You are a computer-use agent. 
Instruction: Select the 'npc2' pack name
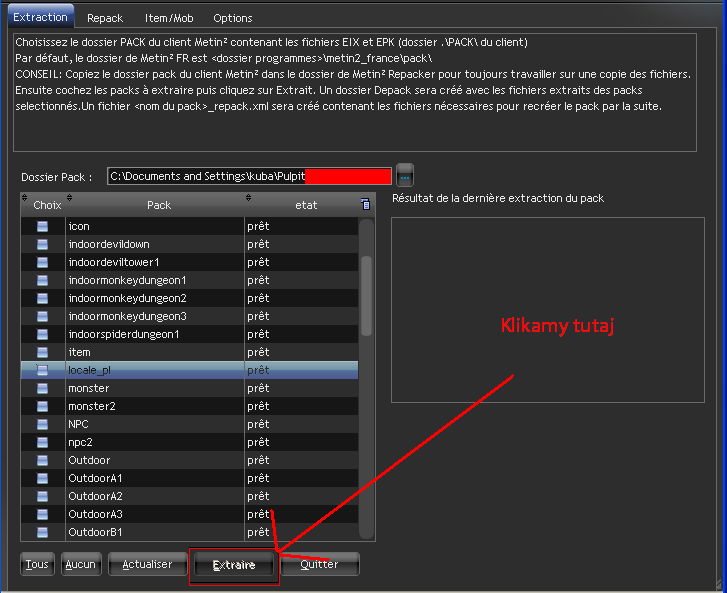(x=80, y=442)
